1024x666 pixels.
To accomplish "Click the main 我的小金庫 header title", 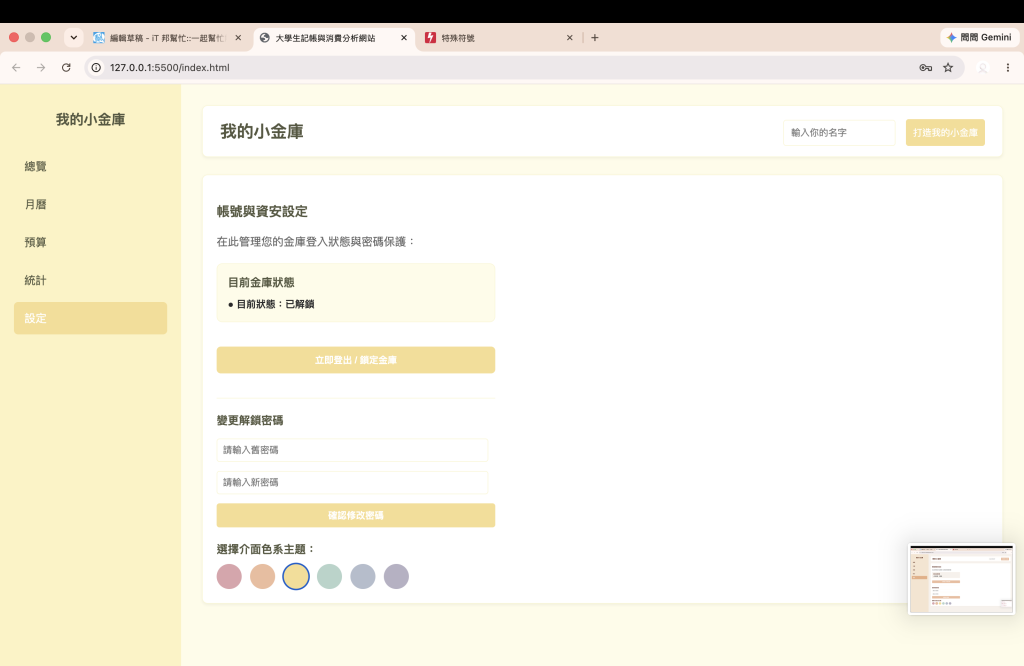I will pyautogui.click(x=262, y=132).
